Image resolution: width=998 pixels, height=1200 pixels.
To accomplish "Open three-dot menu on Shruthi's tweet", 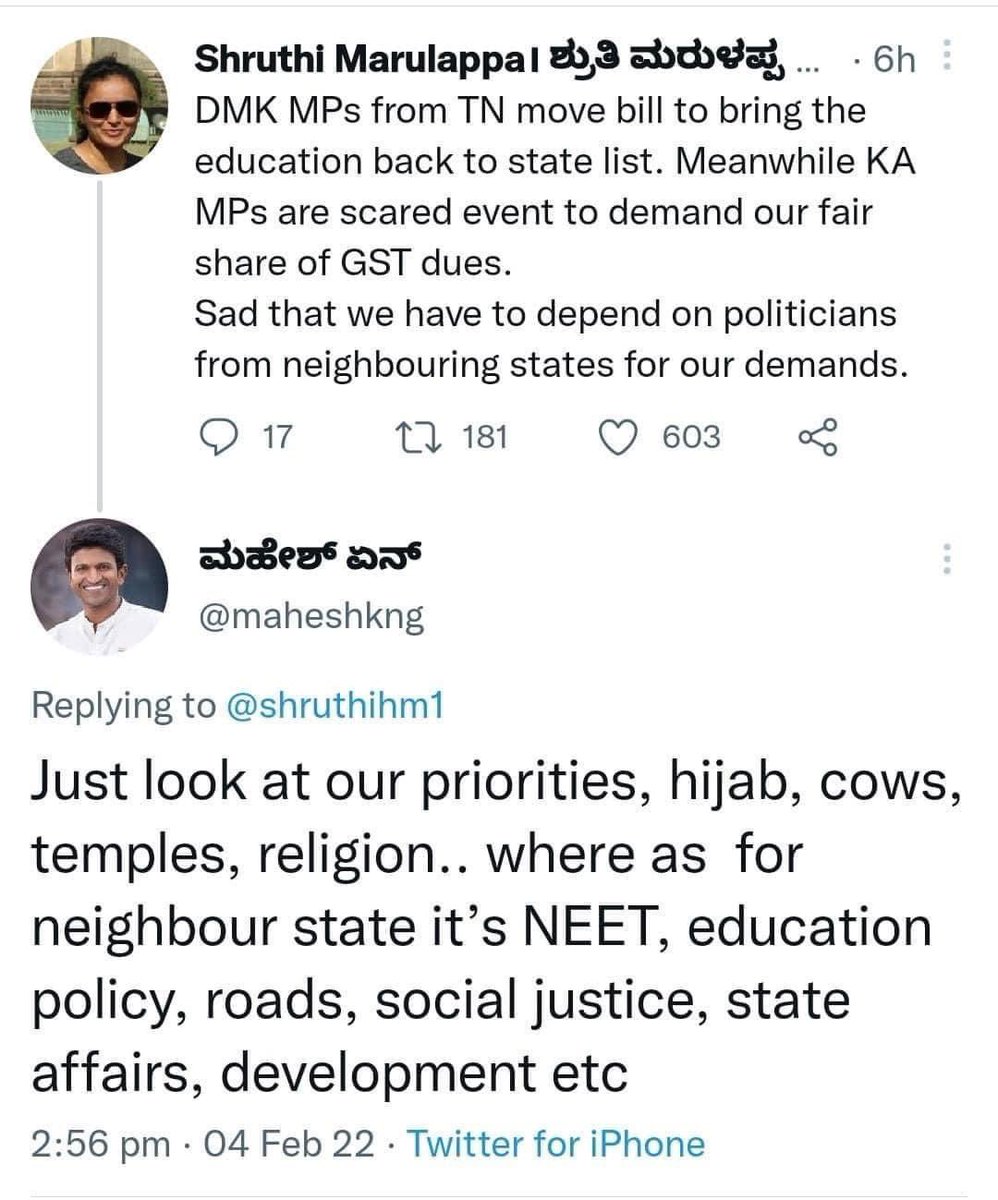I will tap(948, 60).
